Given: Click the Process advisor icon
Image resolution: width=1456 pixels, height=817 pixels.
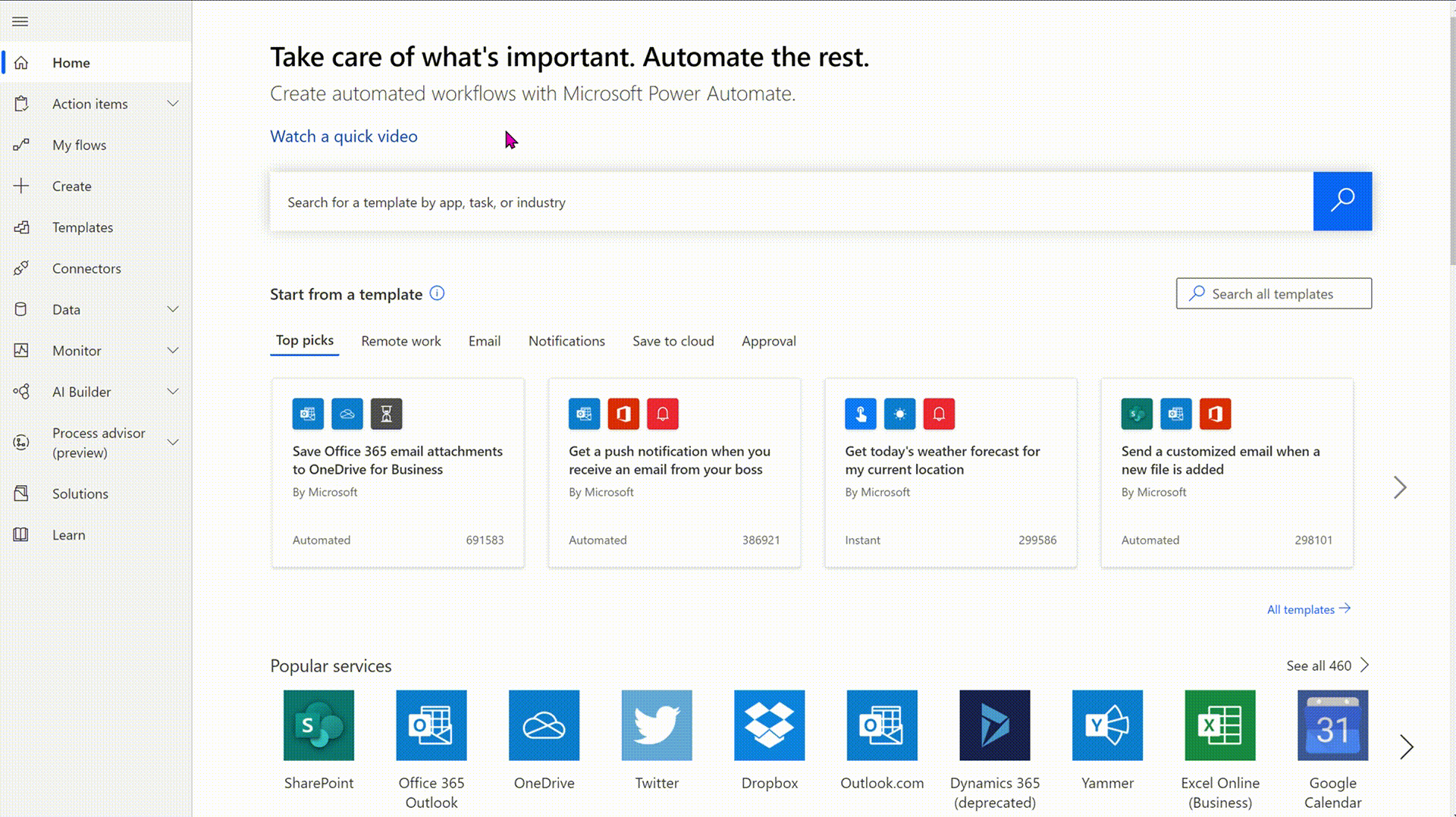Looking at the screenshot, I should click(21, 443).
